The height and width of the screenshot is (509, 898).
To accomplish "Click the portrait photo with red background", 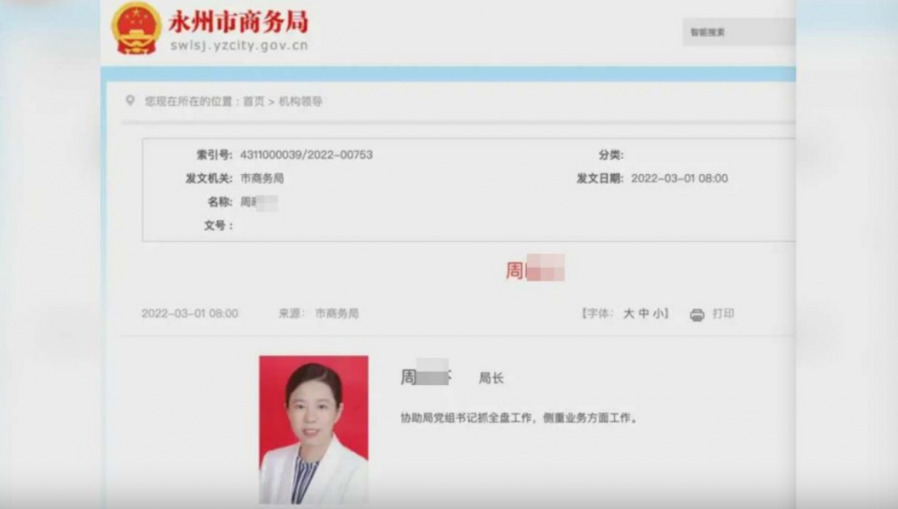I will 314,430.
